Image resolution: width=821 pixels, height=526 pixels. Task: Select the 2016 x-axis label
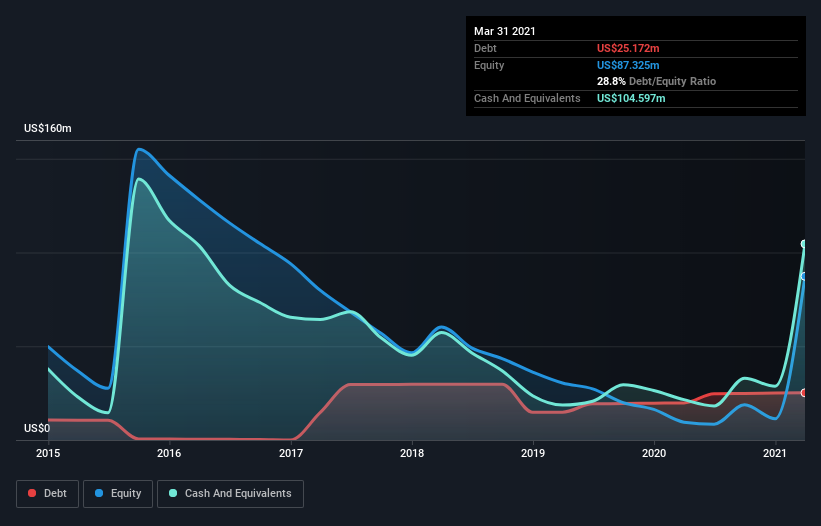169,453
